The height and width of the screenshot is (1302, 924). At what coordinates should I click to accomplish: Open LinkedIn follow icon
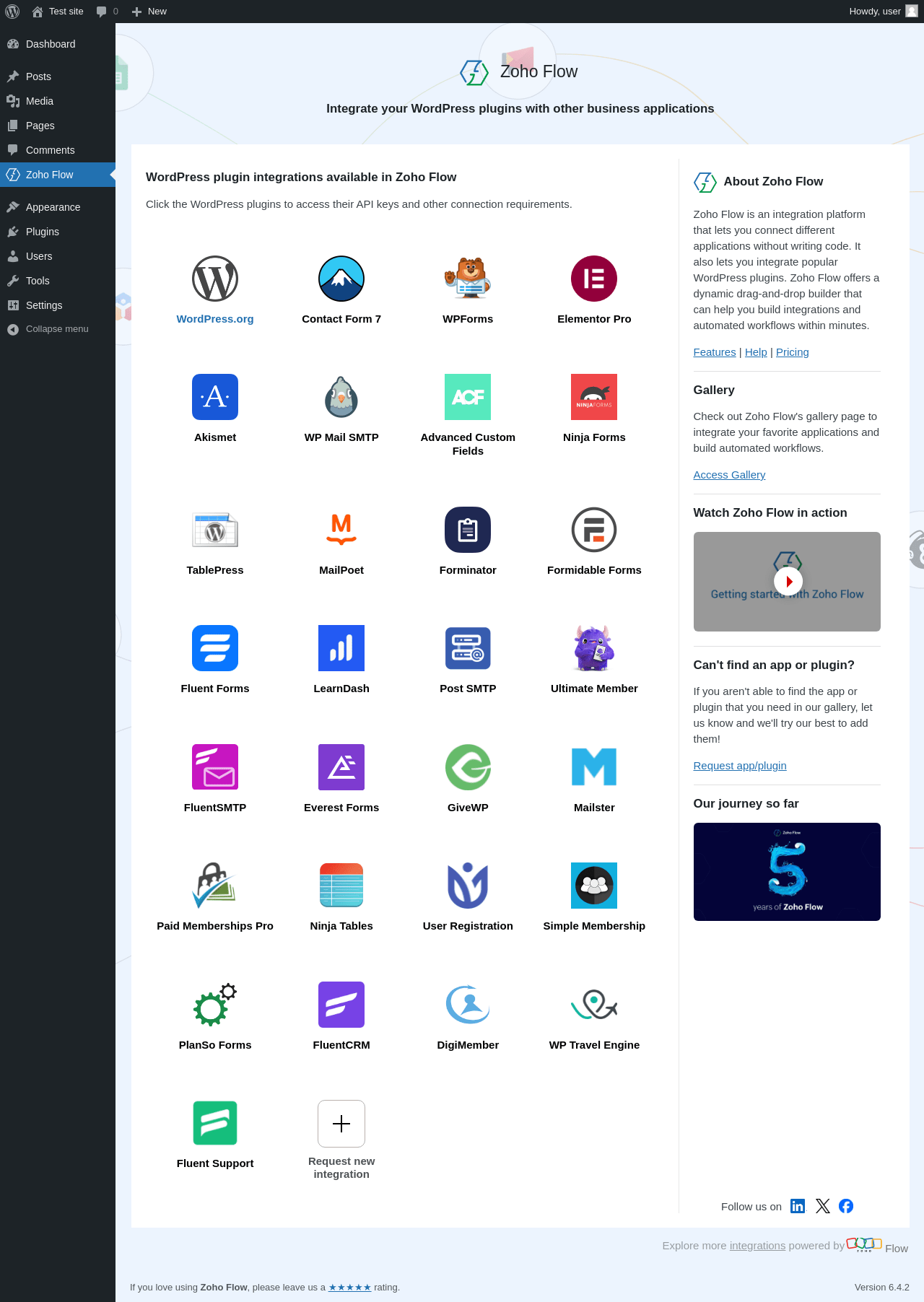click(x=798, y=1206)
